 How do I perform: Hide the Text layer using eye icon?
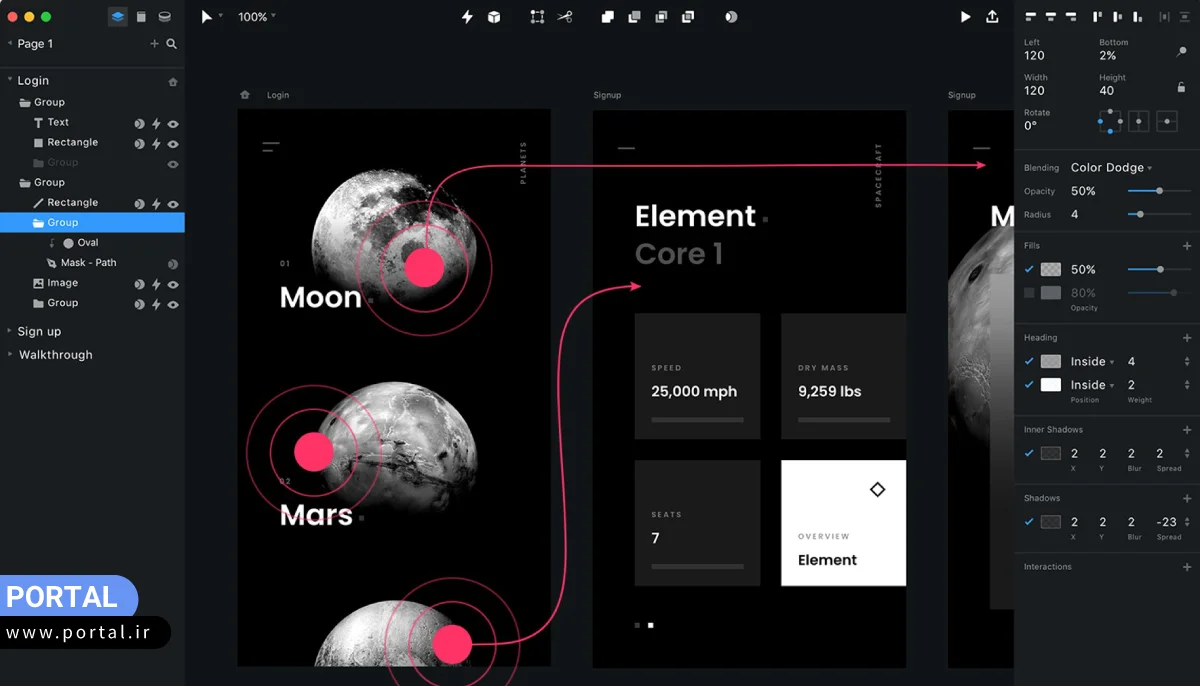click(x=173, y=123)
